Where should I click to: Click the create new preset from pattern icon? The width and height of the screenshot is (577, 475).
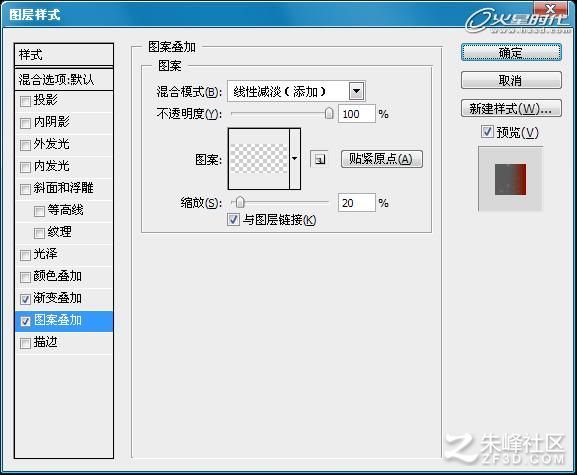click(x=319, y=159)
